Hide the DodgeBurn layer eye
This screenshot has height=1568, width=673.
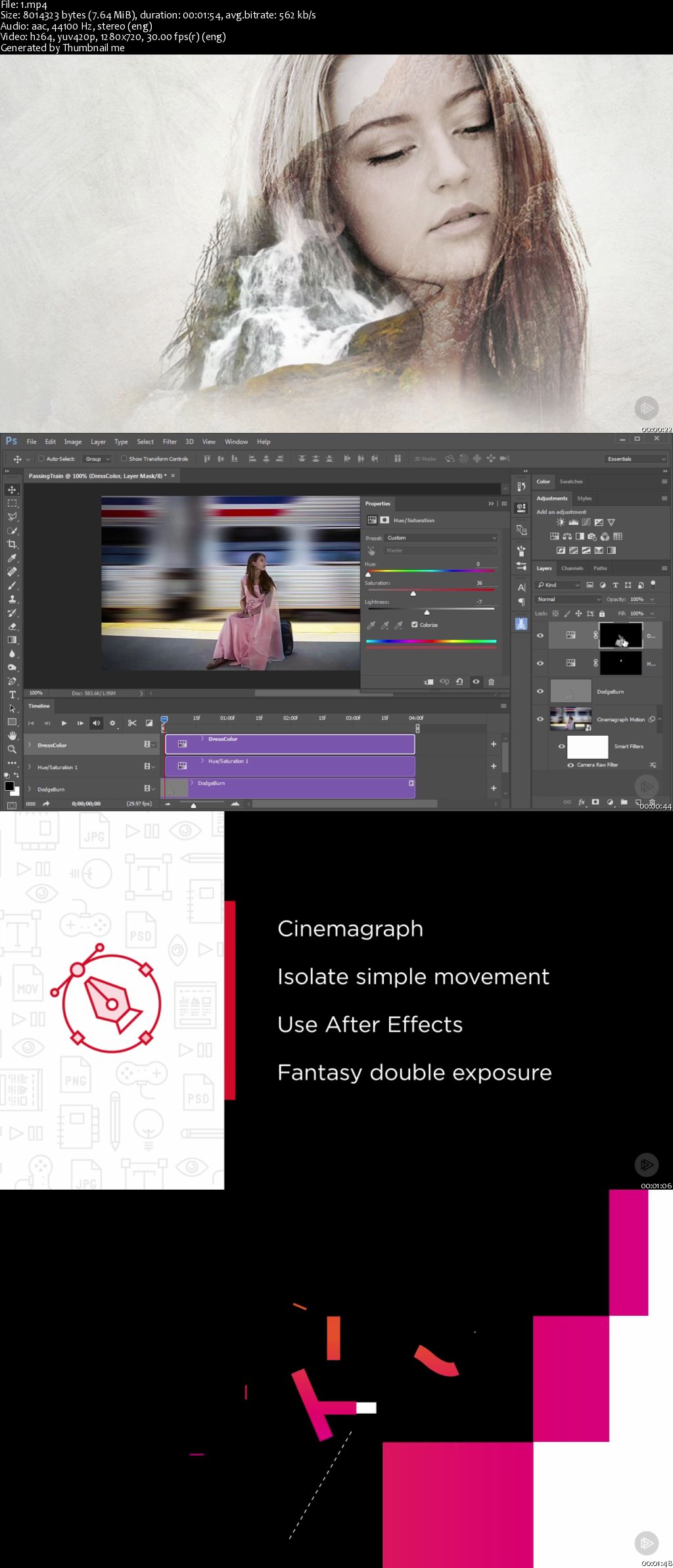coord(540,691)
